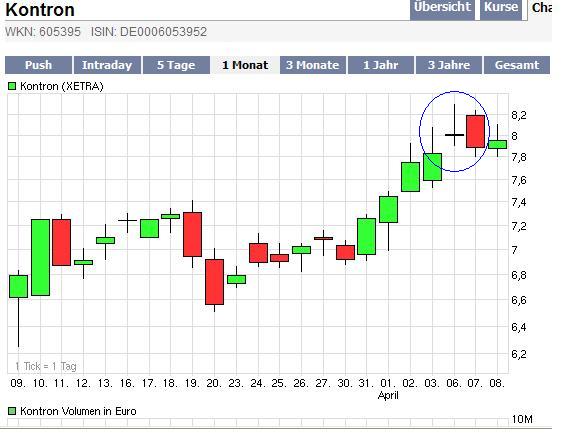Click the 8,2 price axis label

pyautogui.click(x=519, y=115)
